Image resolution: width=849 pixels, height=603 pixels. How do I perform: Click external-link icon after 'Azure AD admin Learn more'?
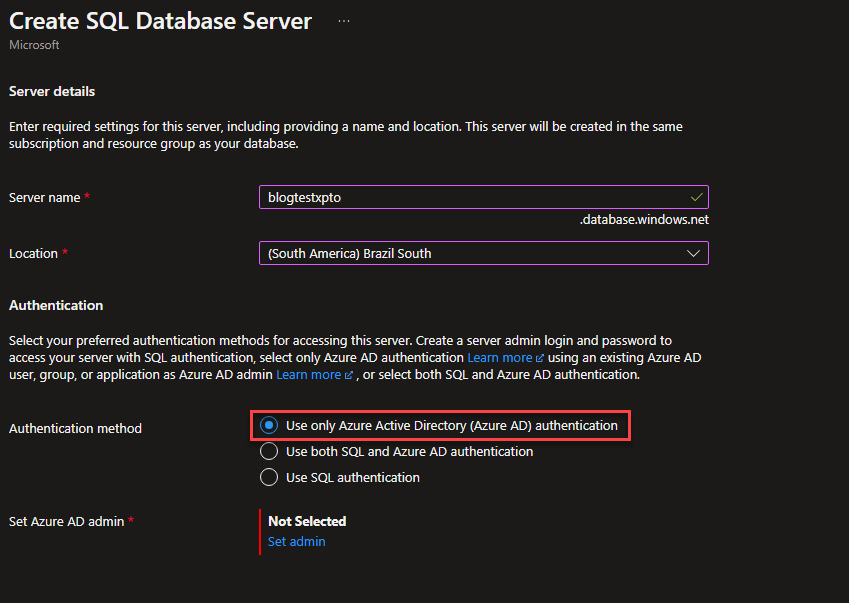click(349, 375)
